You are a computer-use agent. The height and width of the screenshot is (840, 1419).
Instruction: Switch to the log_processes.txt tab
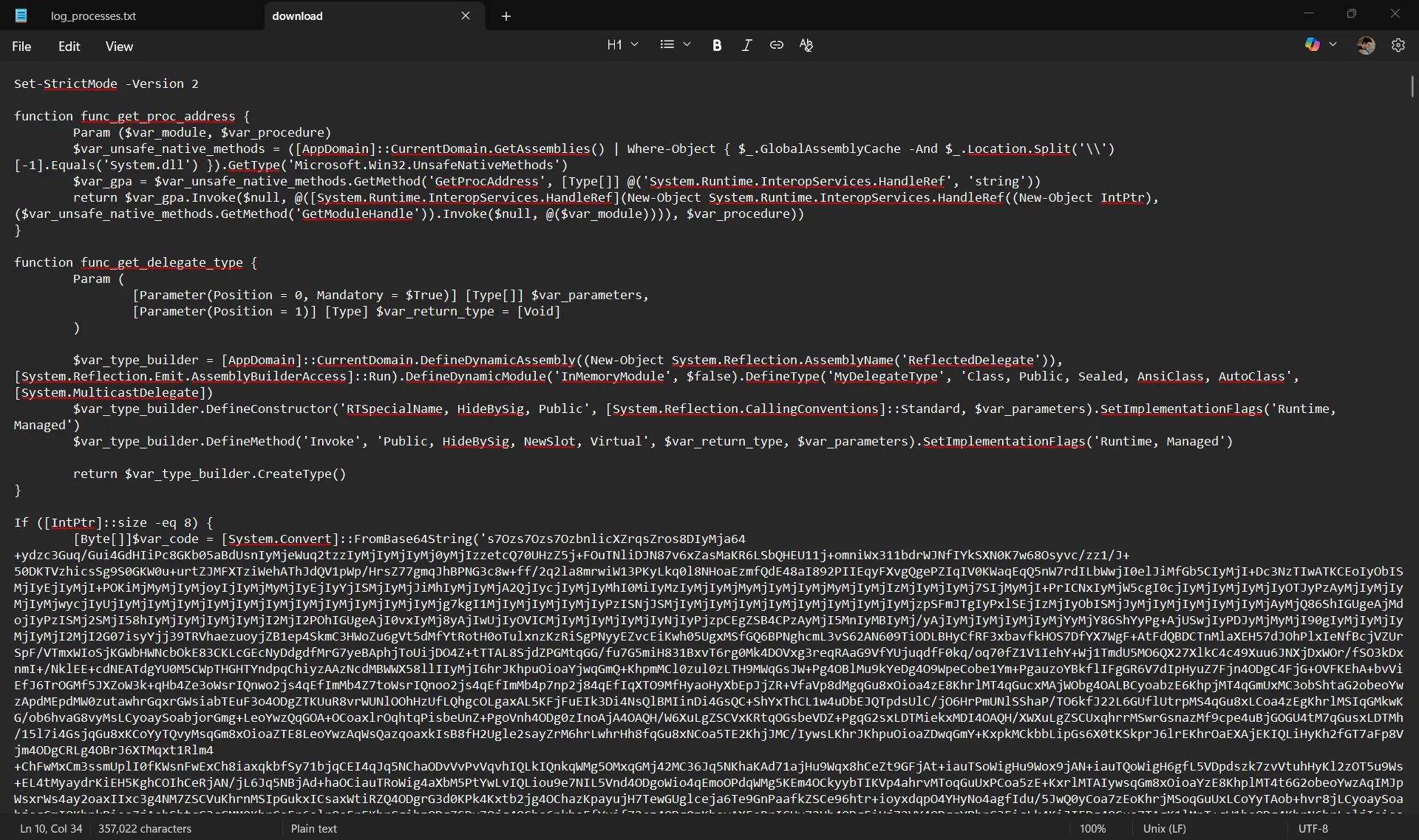94,16
